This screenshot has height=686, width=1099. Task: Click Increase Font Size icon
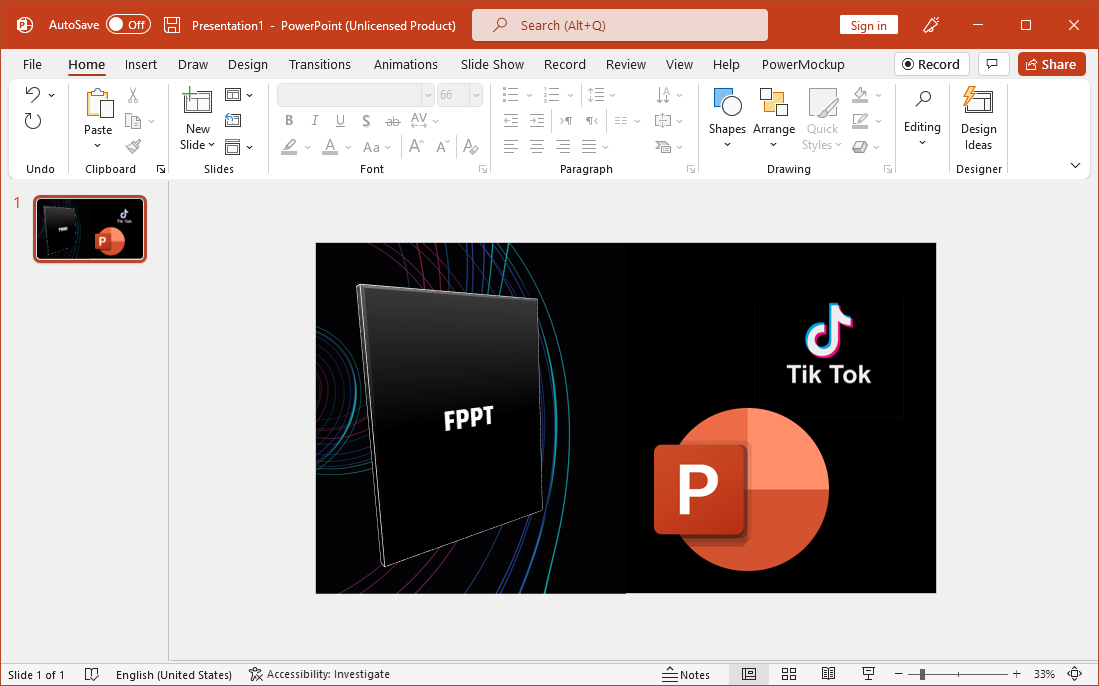point(416,146)
